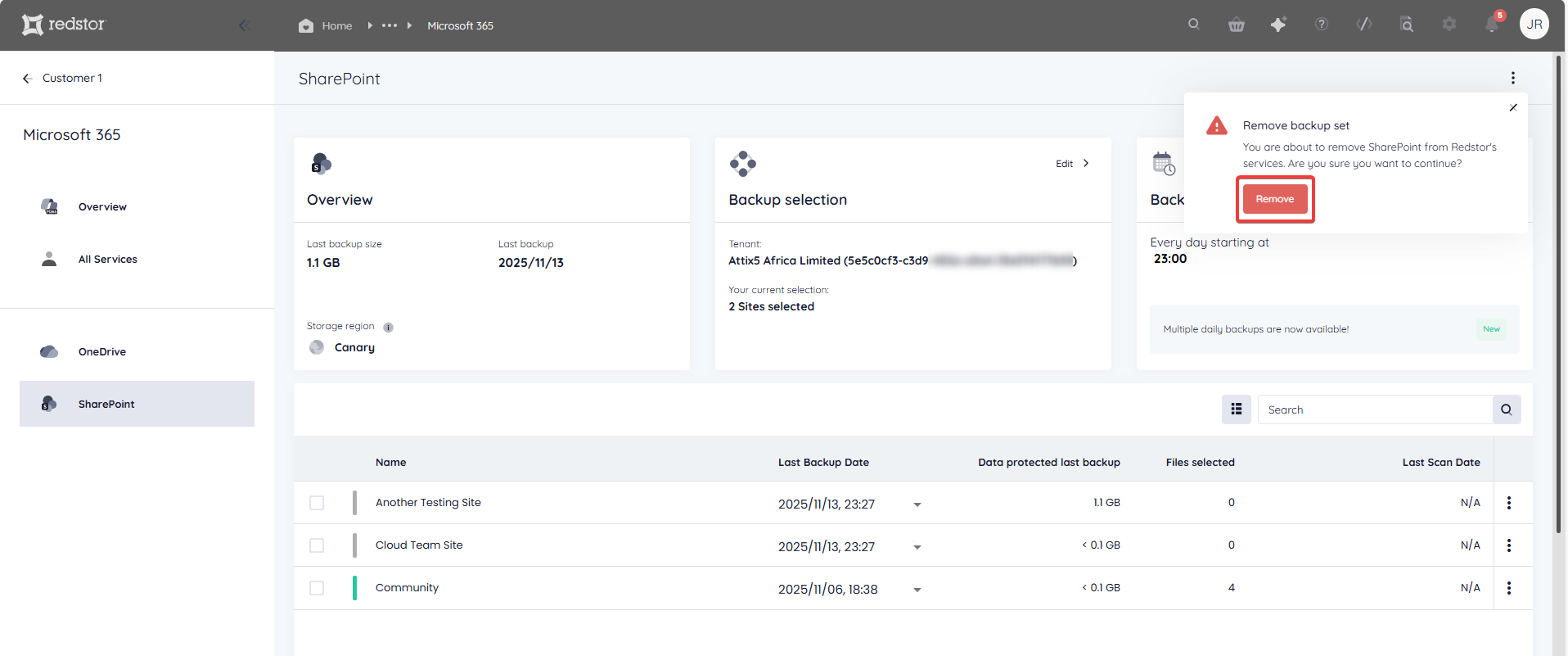Expand backup date dropdown for Cloud Team Site

917,547
